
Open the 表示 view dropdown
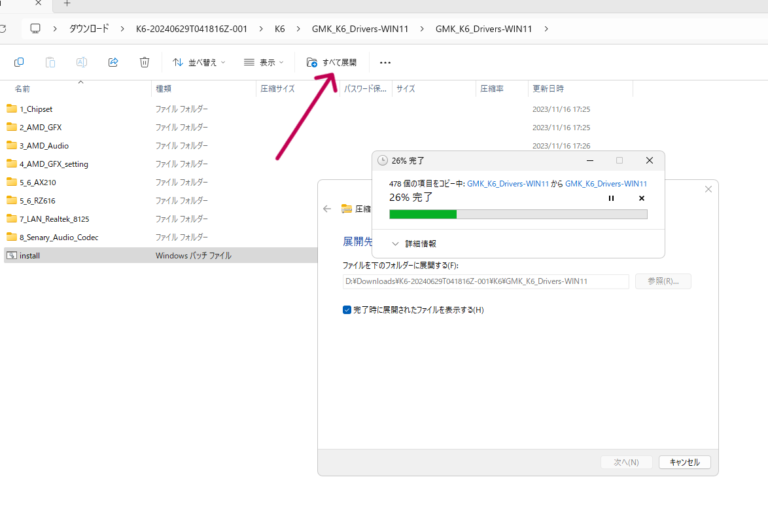click(x=266, y=62)
